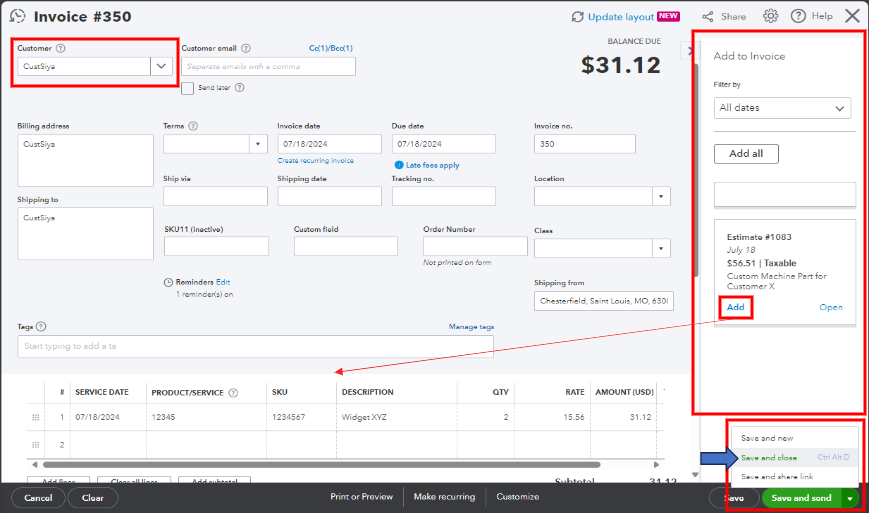Click the "Widget XYZ" description cell
Image resolution: width=869 pixels, height=513 pixels.
(x=396, y=417)
